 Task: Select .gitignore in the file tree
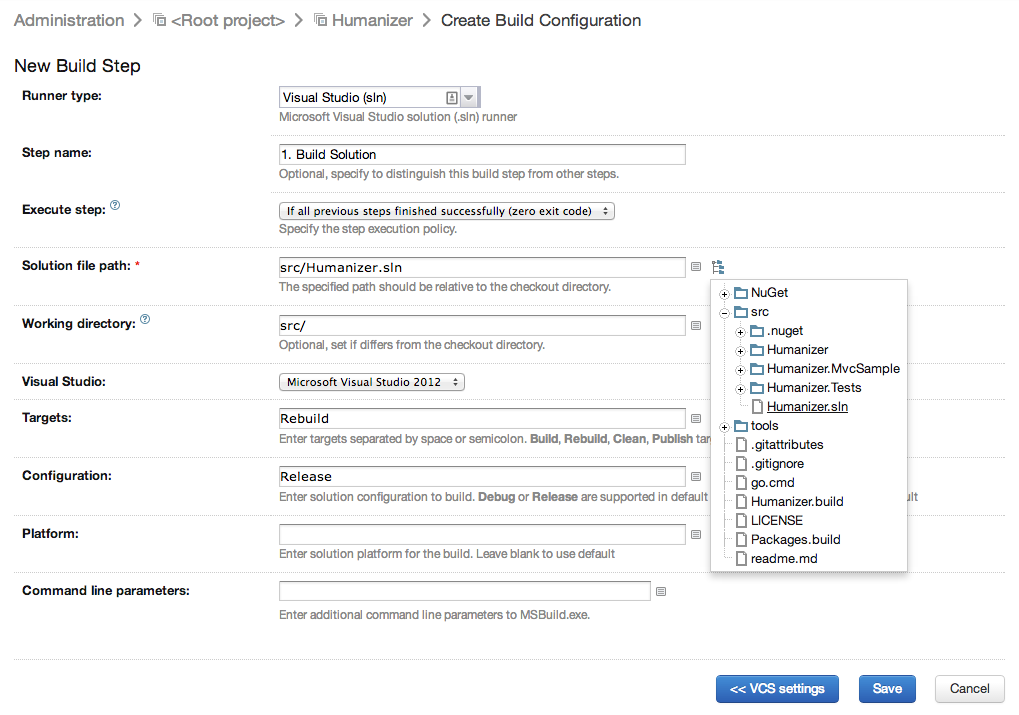click(778, 464)
